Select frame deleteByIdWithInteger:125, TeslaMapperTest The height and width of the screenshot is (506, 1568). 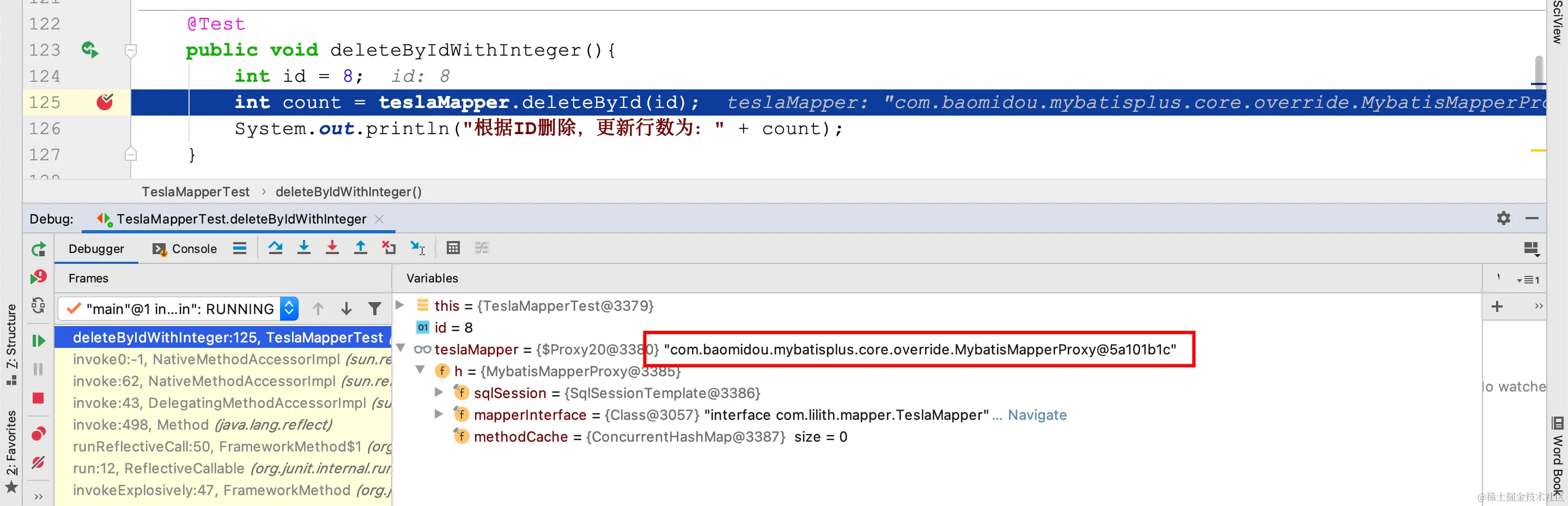223,338
